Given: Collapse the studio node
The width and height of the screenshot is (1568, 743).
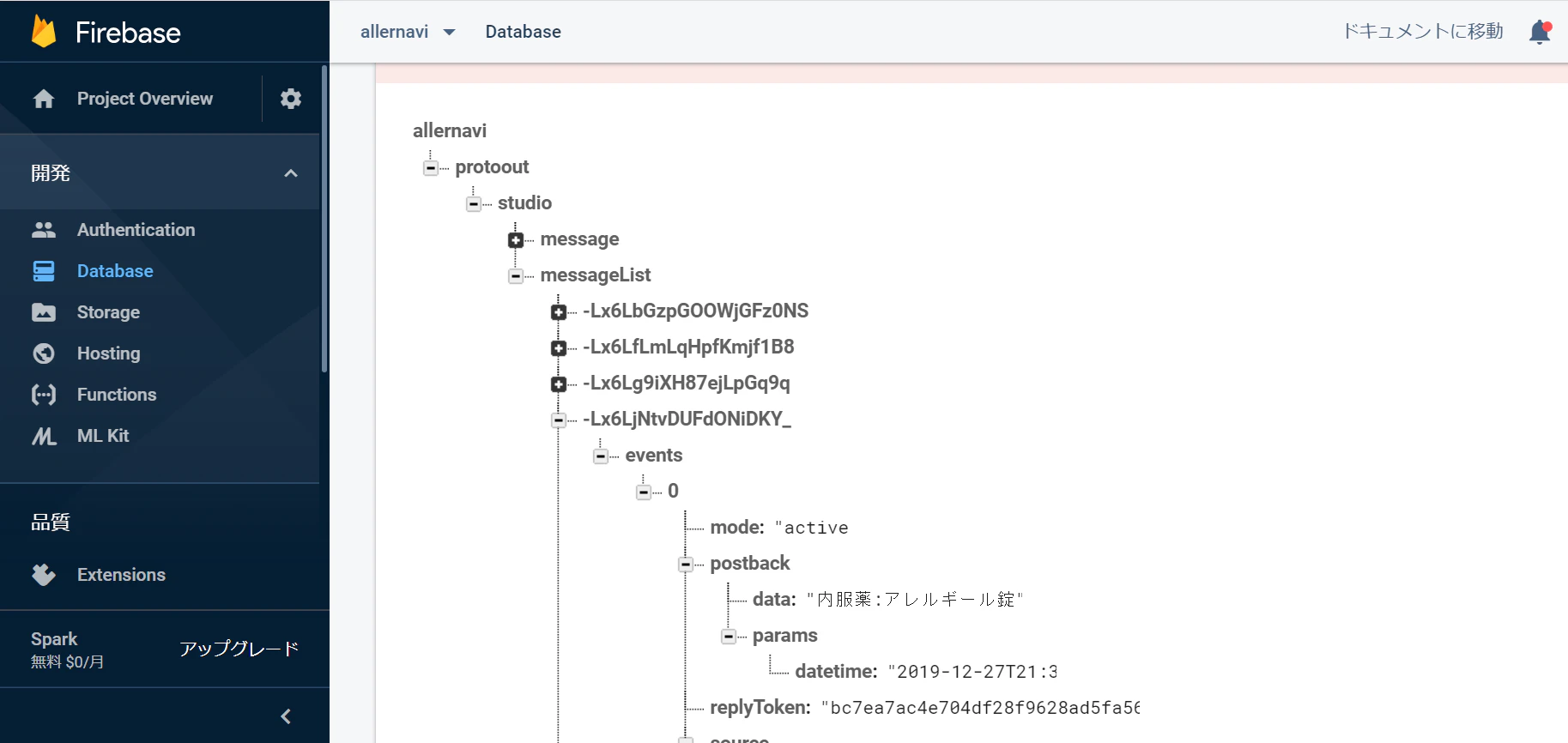Looking at the screenshot, I should coord(474,204).
